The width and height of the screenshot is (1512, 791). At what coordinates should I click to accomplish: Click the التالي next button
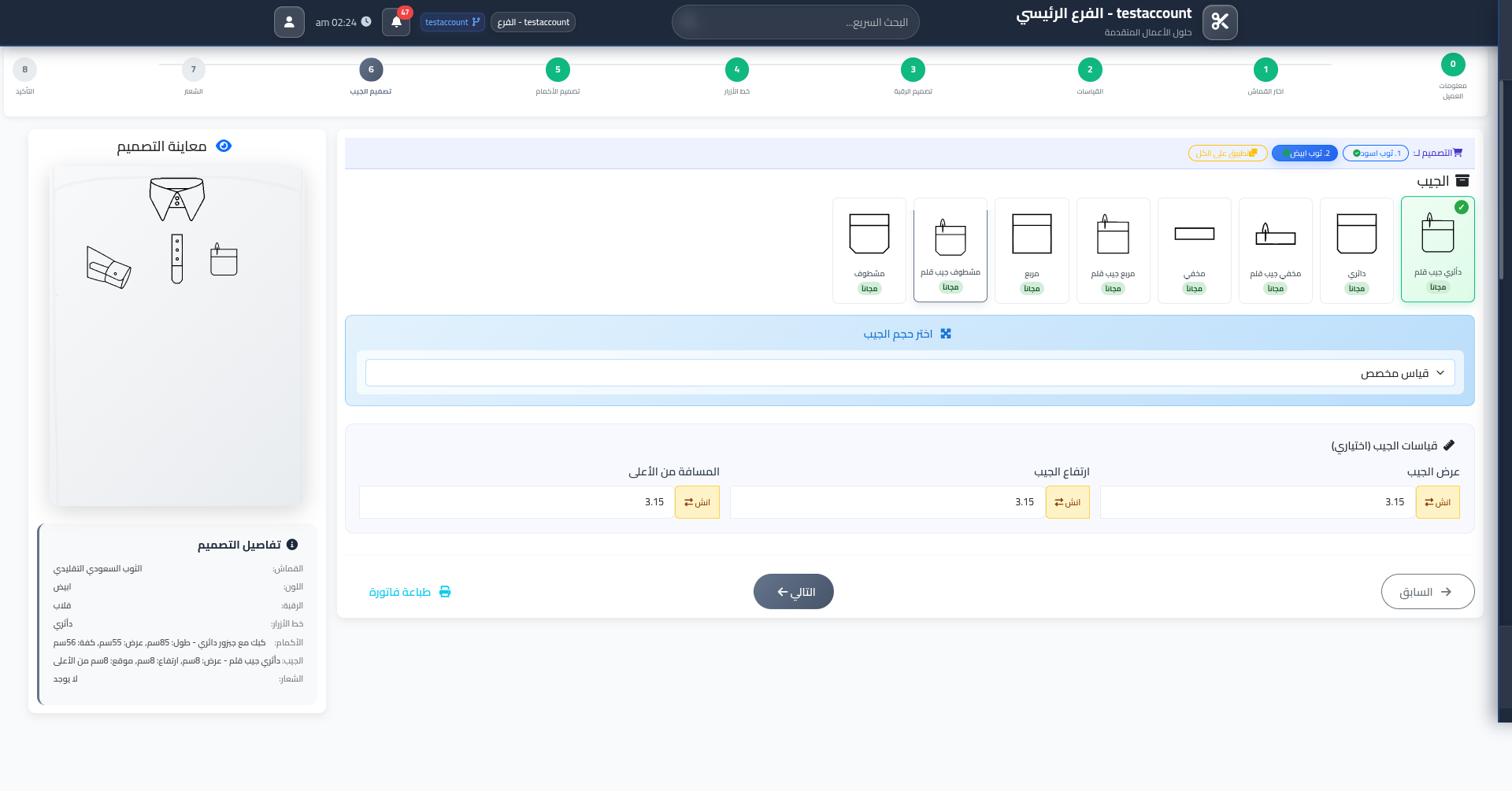click(793, 591)
